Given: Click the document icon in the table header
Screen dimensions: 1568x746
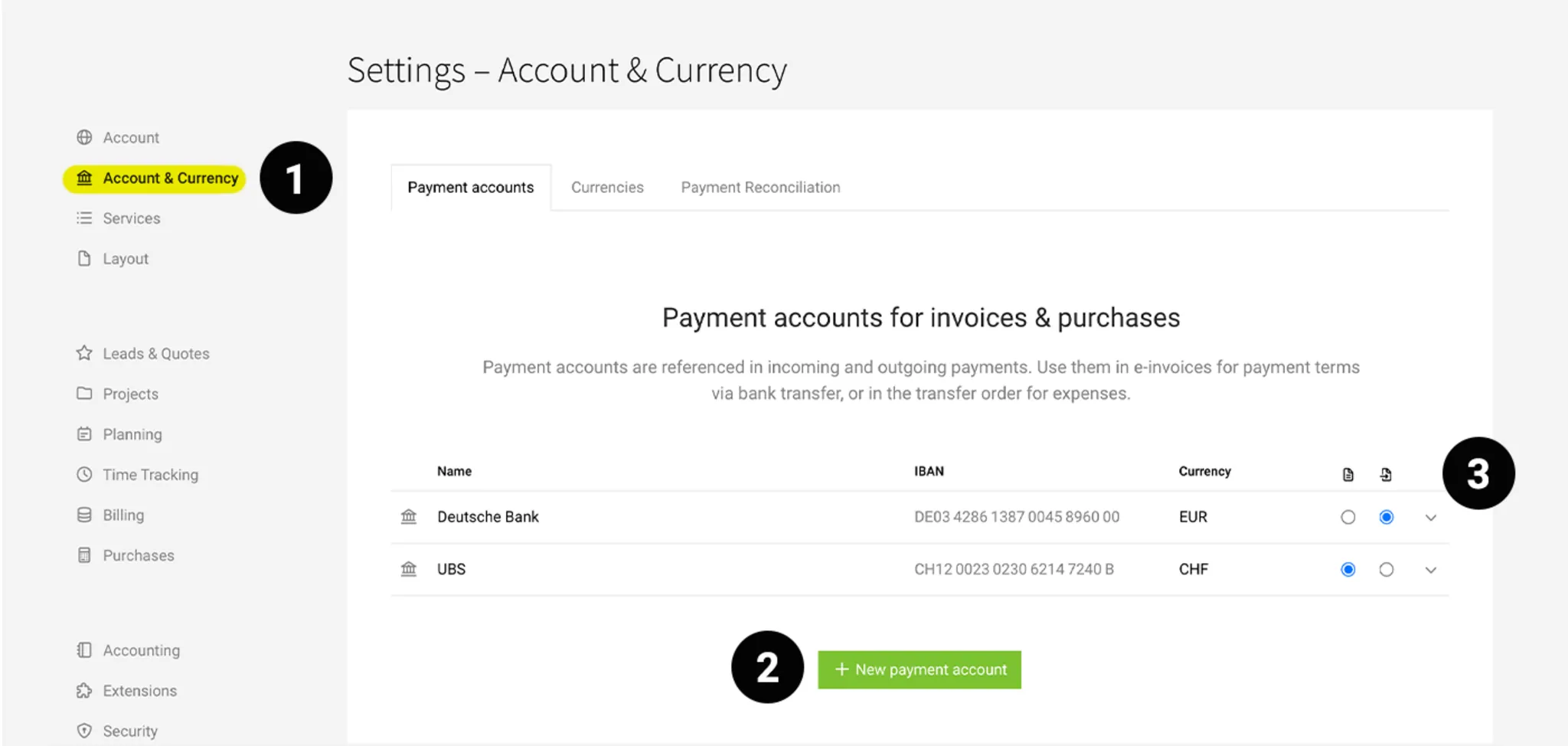Looking at the screenshot, I should [x=1348, y=473].
